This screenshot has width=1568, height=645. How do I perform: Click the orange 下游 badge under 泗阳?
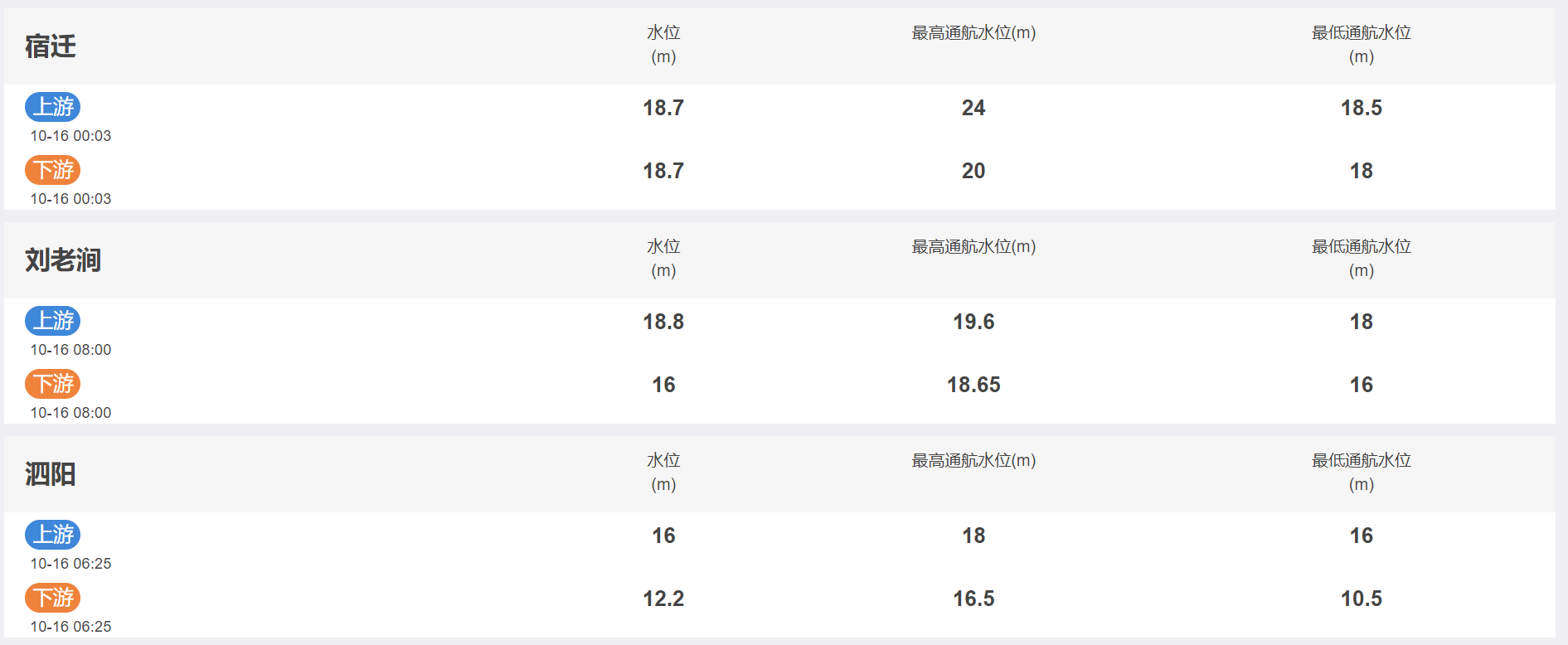(52, 598)
